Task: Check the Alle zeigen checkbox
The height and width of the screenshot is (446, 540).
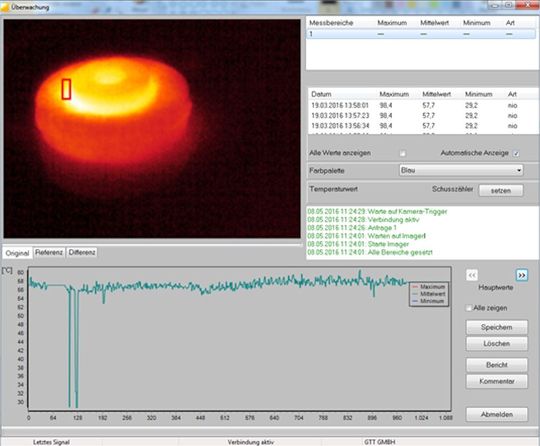Action: 469,308
